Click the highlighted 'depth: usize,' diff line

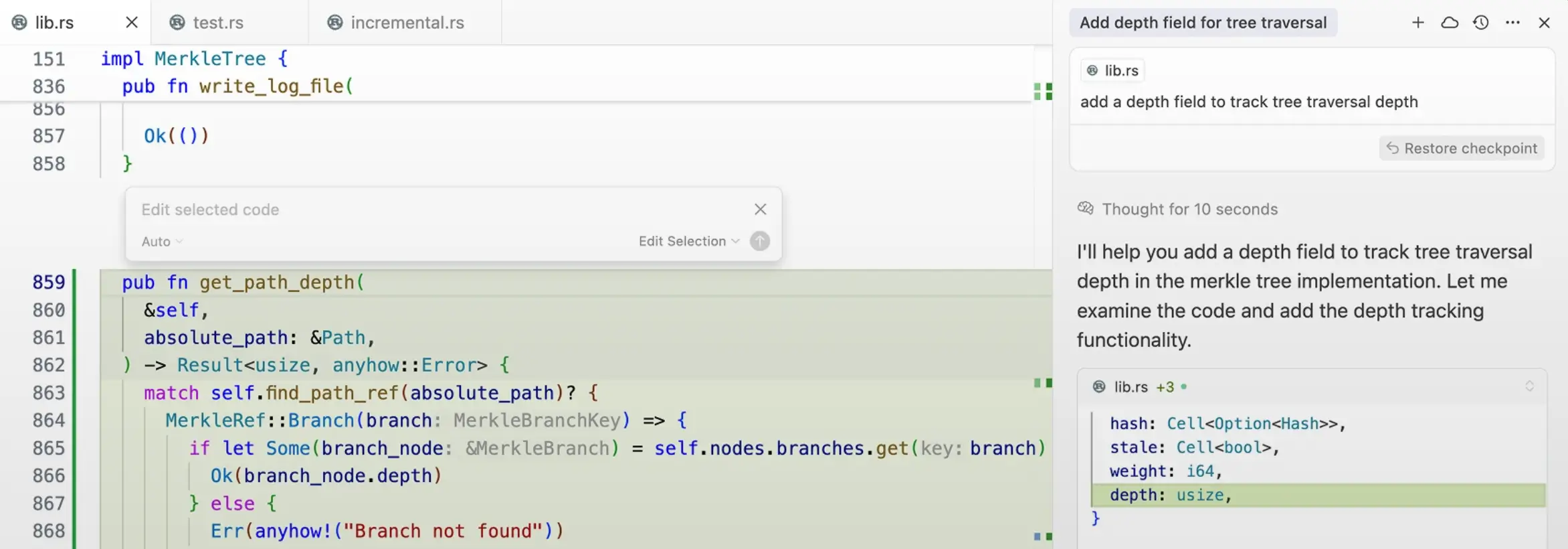(x=1318, y=495)
